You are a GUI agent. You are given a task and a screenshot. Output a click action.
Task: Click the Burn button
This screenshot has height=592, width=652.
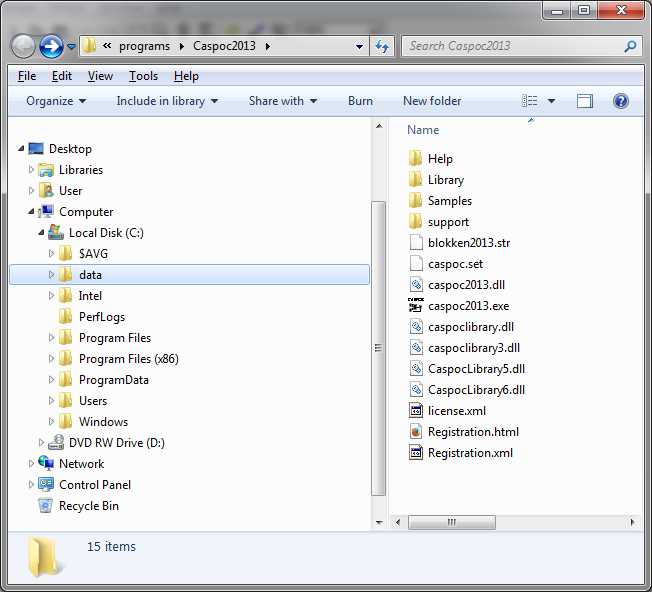coord(360,101)
